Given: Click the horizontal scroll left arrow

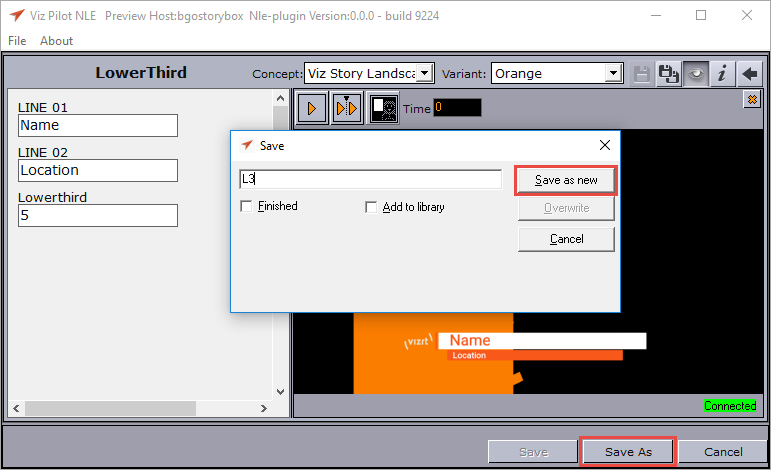Looking at the screenshot, I should (x=16, y=408).
